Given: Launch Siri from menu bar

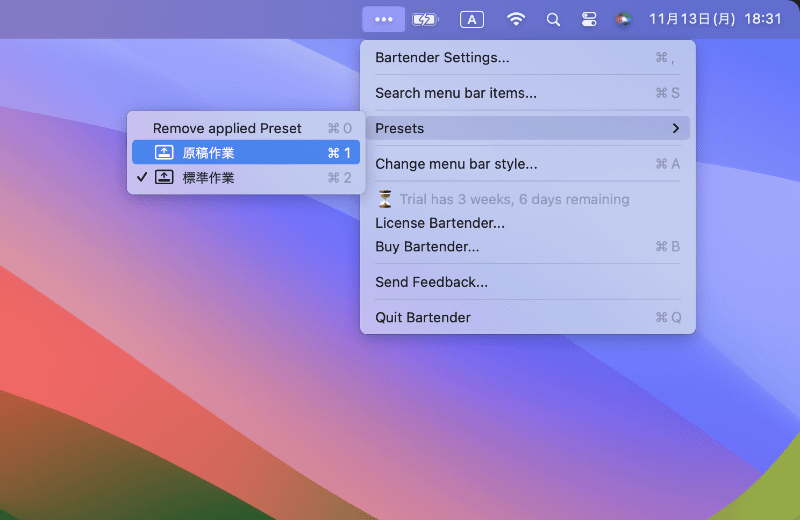Looking at the screenshot, I should click(623, 19).
